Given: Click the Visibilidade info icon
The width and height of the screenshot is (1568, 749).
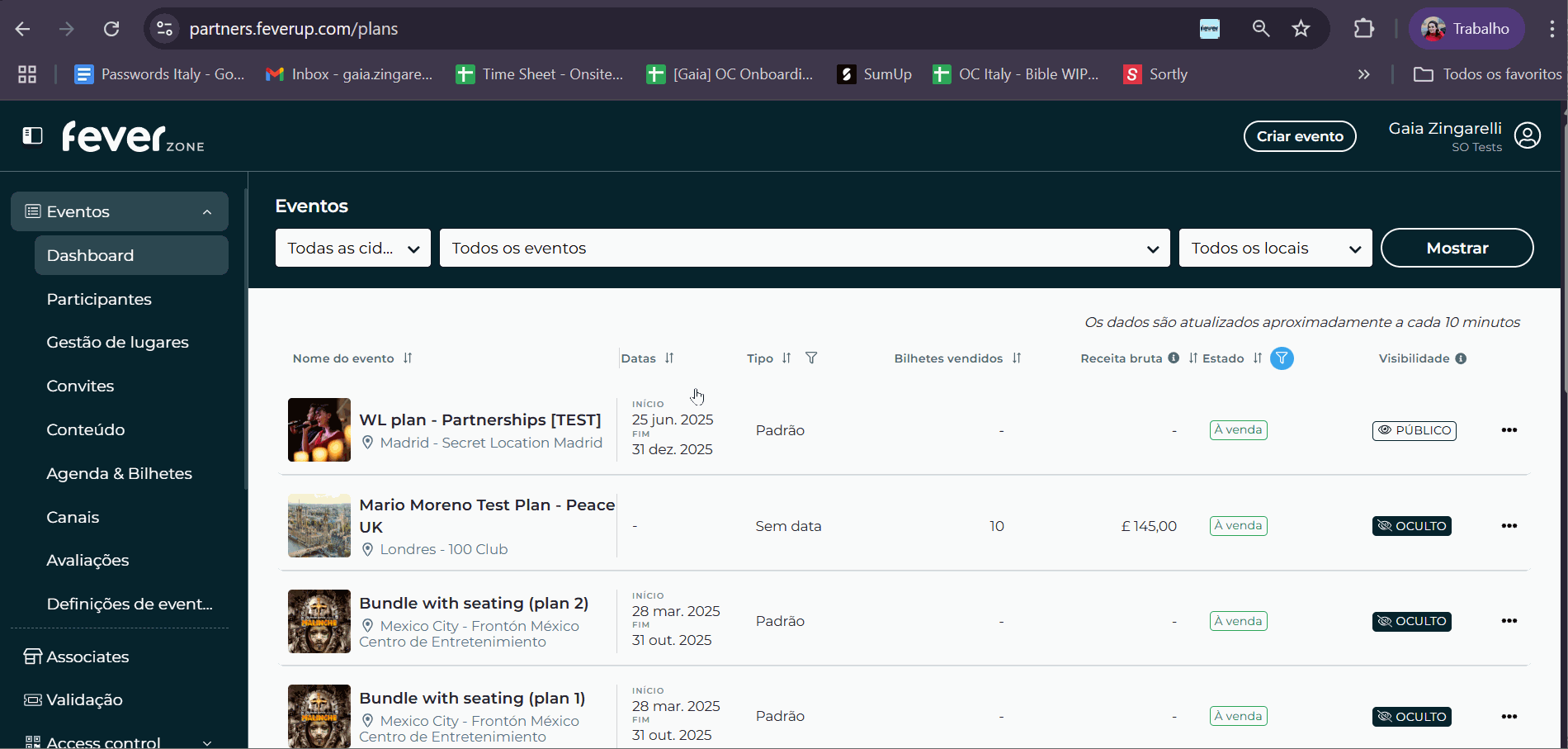Looking at the screenshot, I should (1461, 358).
